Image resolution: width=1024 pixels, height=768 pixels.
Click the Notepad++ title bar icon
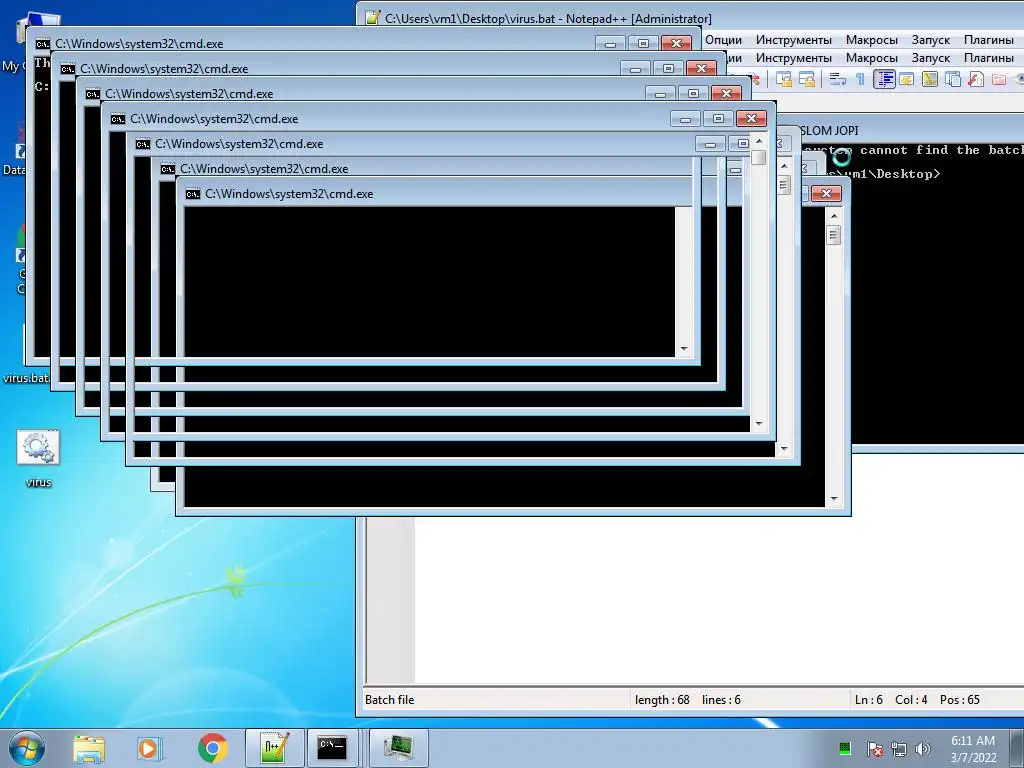pos(372,18)
